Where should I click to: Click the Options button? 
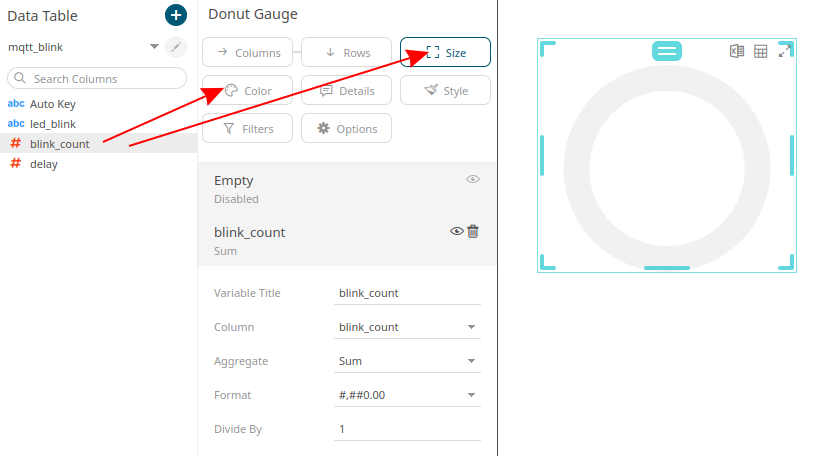(x=346, y=129)
